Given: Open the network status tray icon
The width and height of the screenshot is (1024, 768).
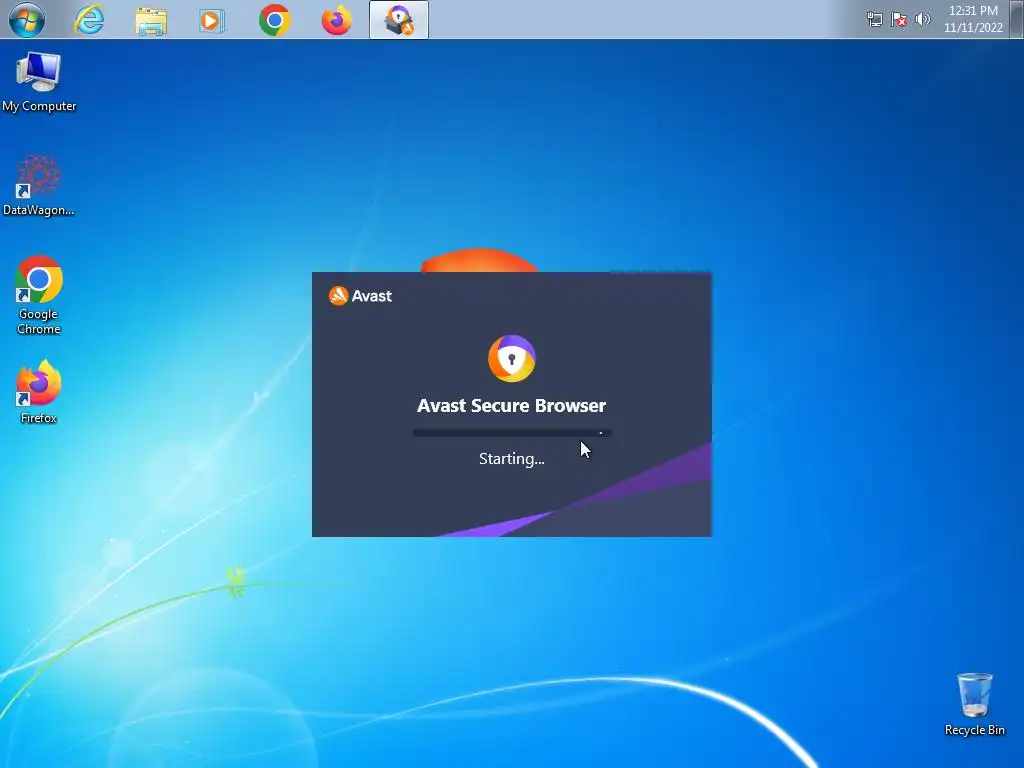Looking at the screenshot, I should (874, 20).
